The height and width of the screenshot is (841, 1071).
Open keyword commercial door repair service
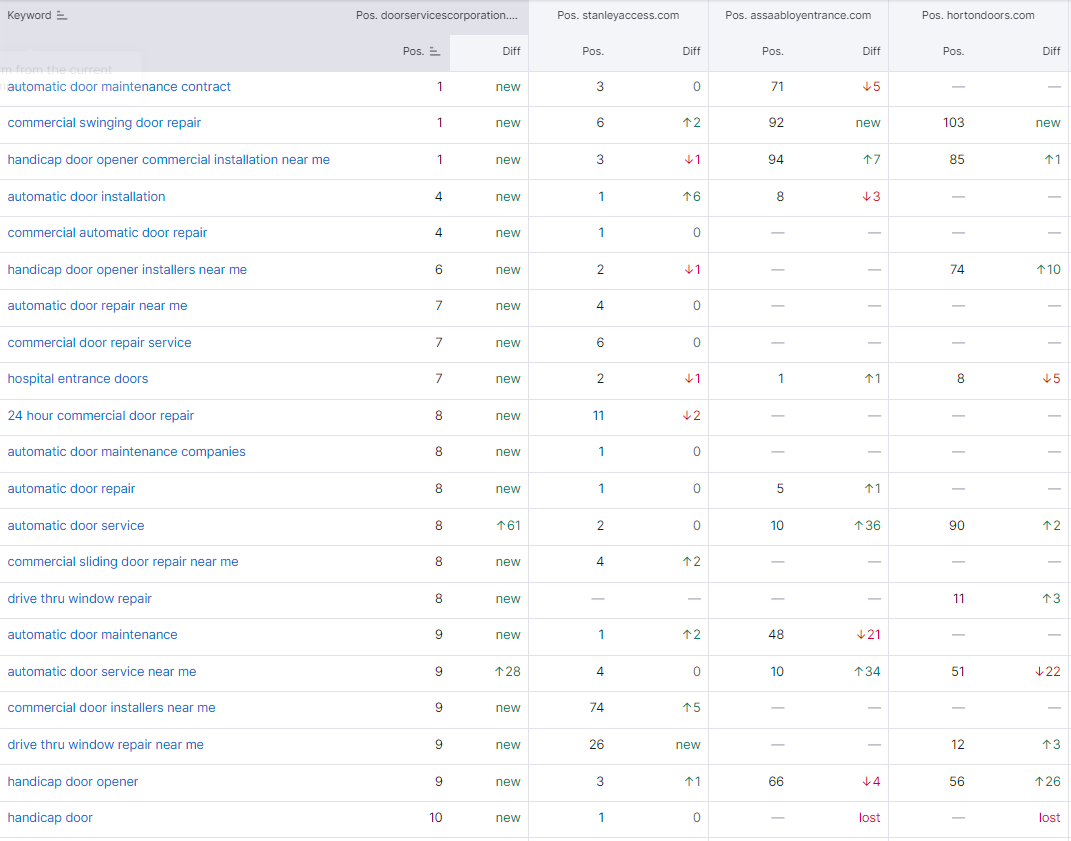[x=99, y=343]
